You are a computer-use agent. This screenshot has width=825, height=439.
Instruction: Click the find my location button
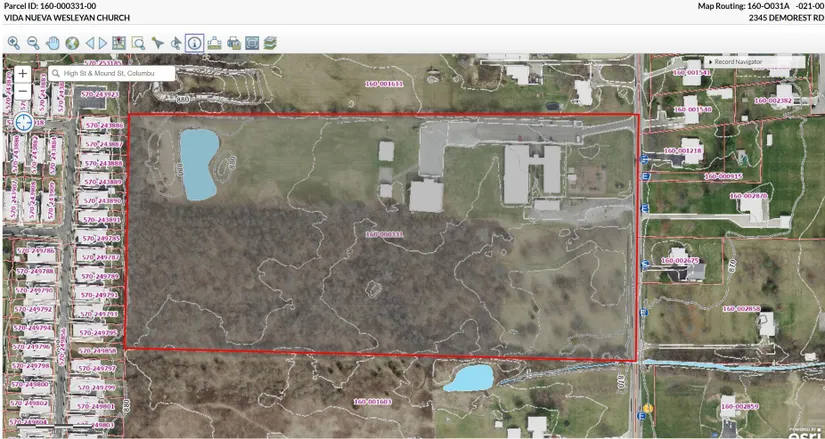pos(23,123)
